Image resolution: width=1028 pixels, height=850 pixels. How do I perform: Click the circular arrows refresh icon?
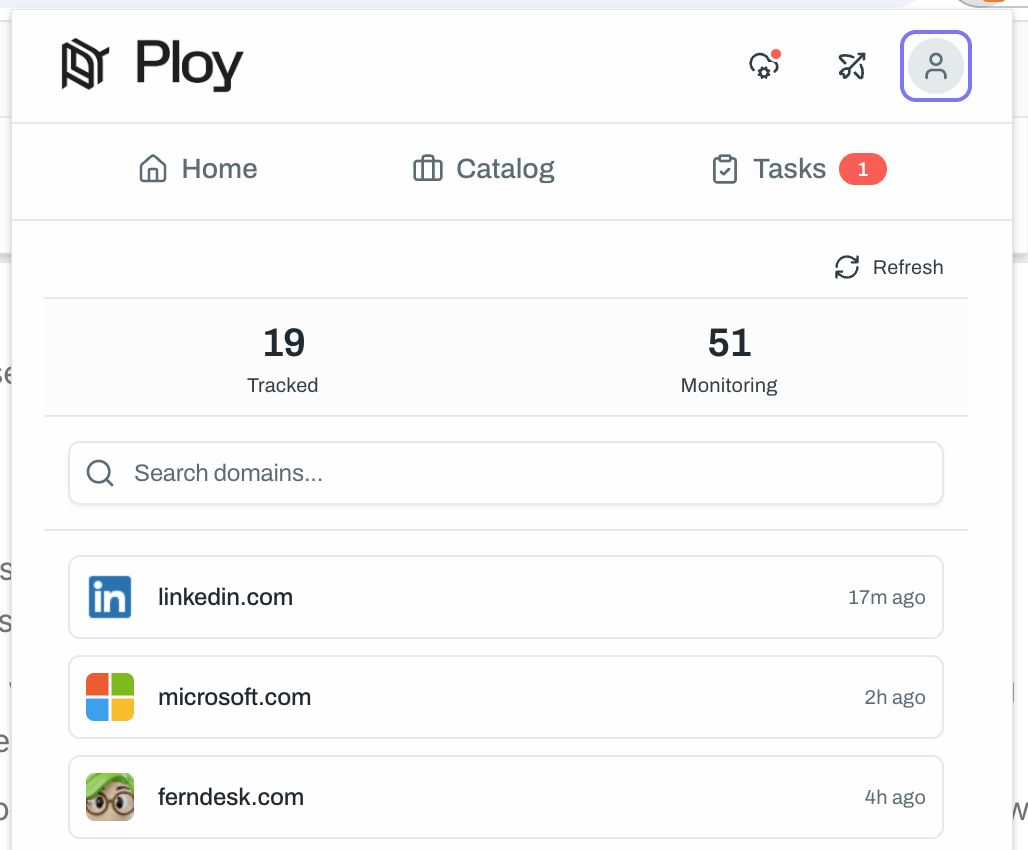pyautogui.click(x=847, y=267)
